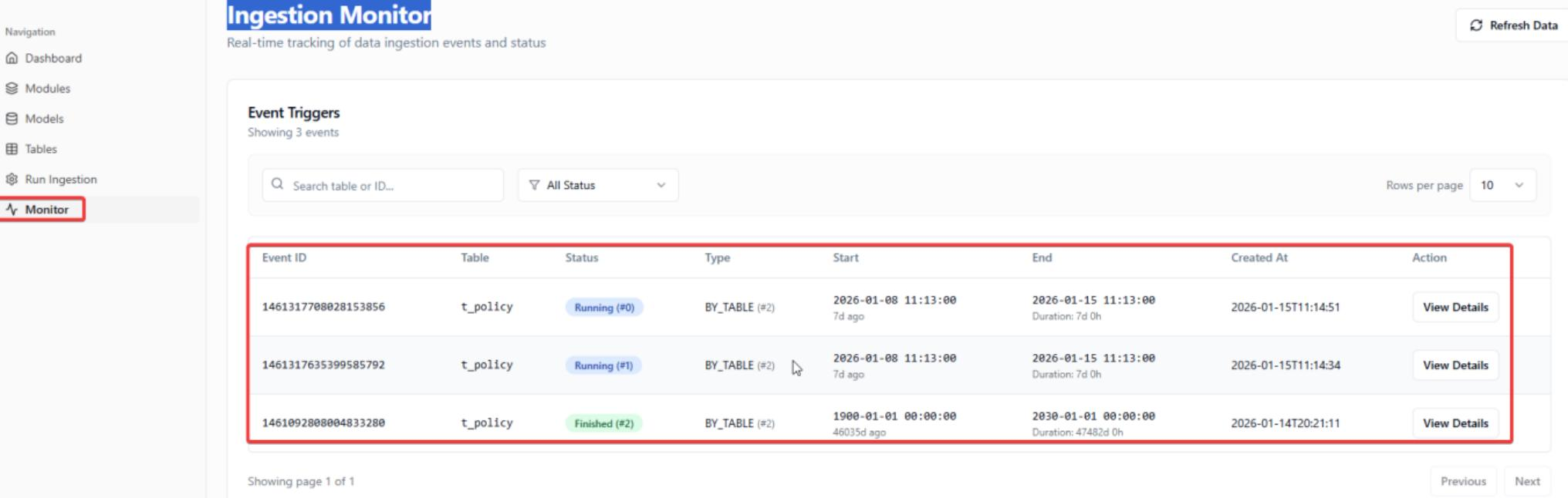Click t_policy in the Finished row

[487, 422]
